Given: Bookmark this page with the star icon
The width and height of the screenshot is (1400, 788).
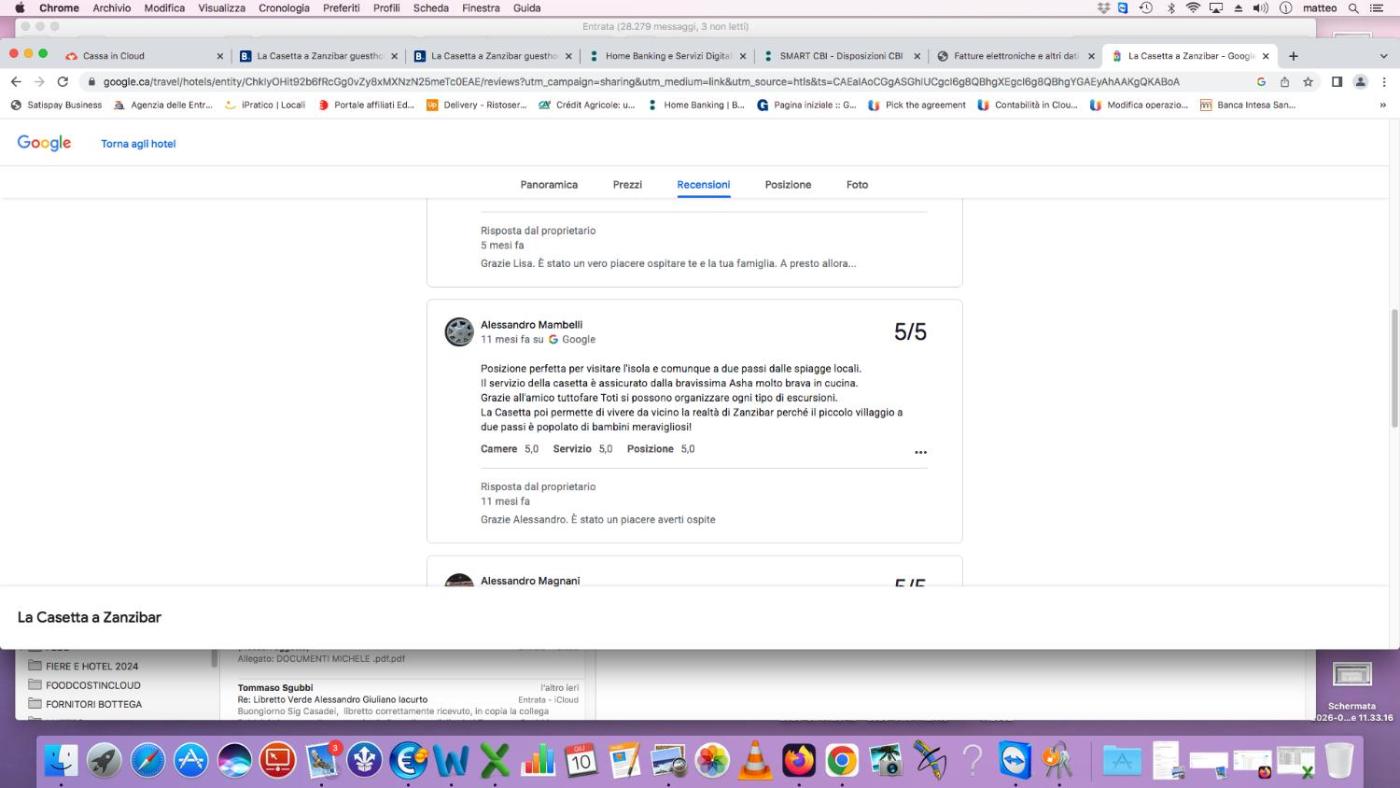Looking at the screenshot, I should point(1307,82).
